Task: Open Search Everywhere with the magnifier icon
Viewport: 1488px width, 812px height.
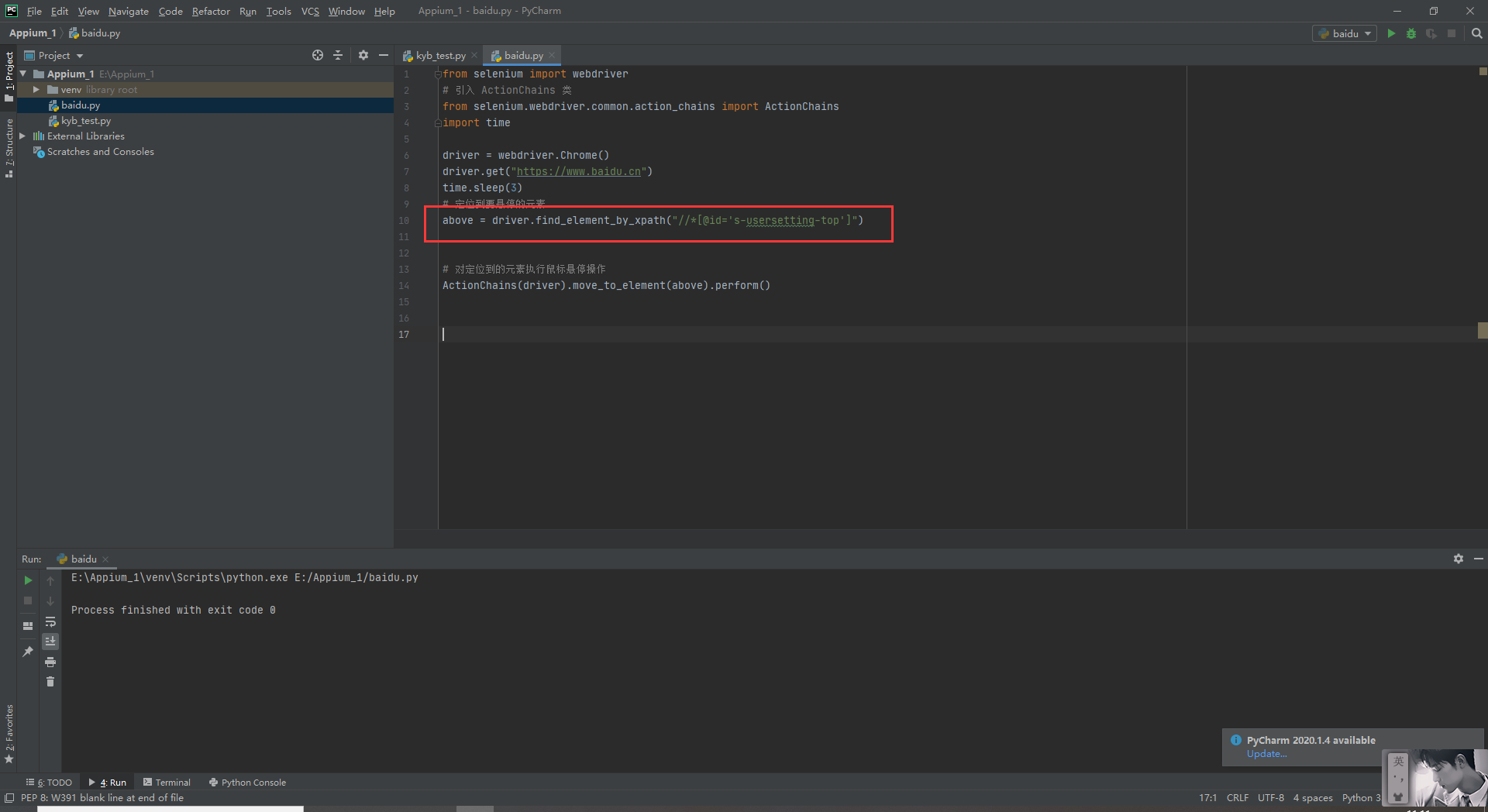Action: click(1476, 33)
